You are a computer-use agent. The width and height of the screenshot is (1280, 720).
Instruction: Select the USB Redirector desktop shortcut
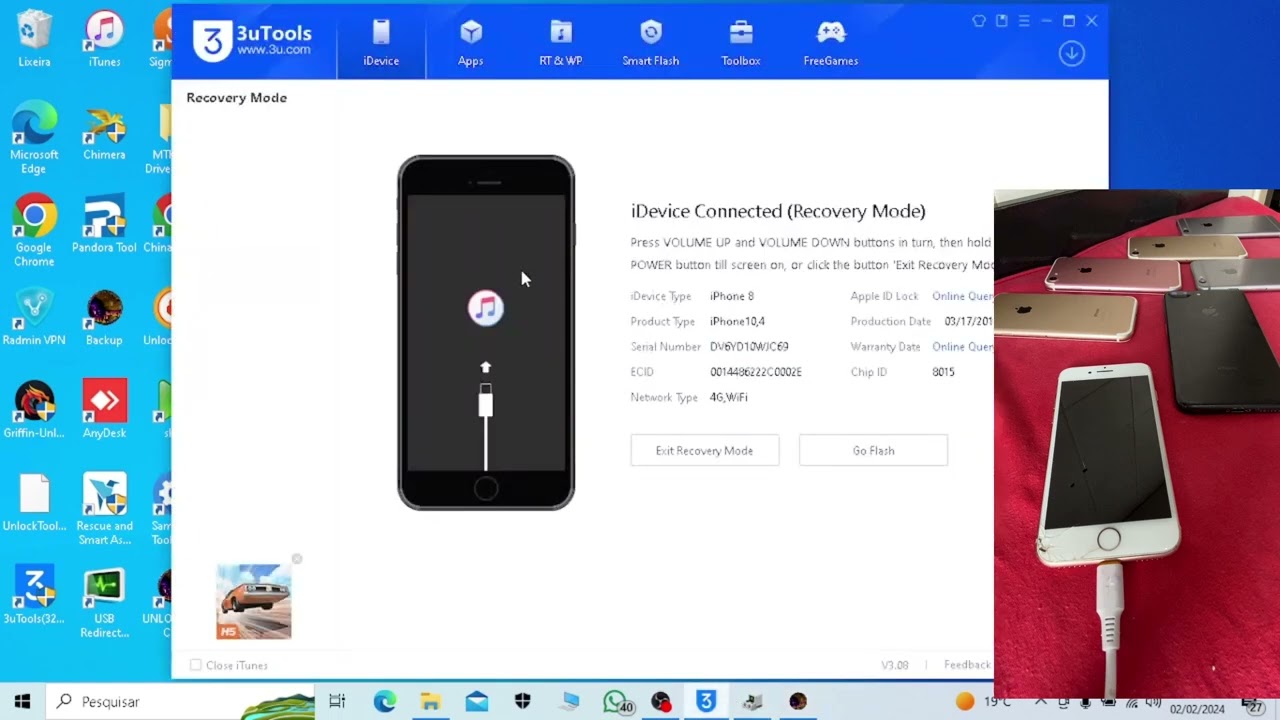[x=104, y=603]
